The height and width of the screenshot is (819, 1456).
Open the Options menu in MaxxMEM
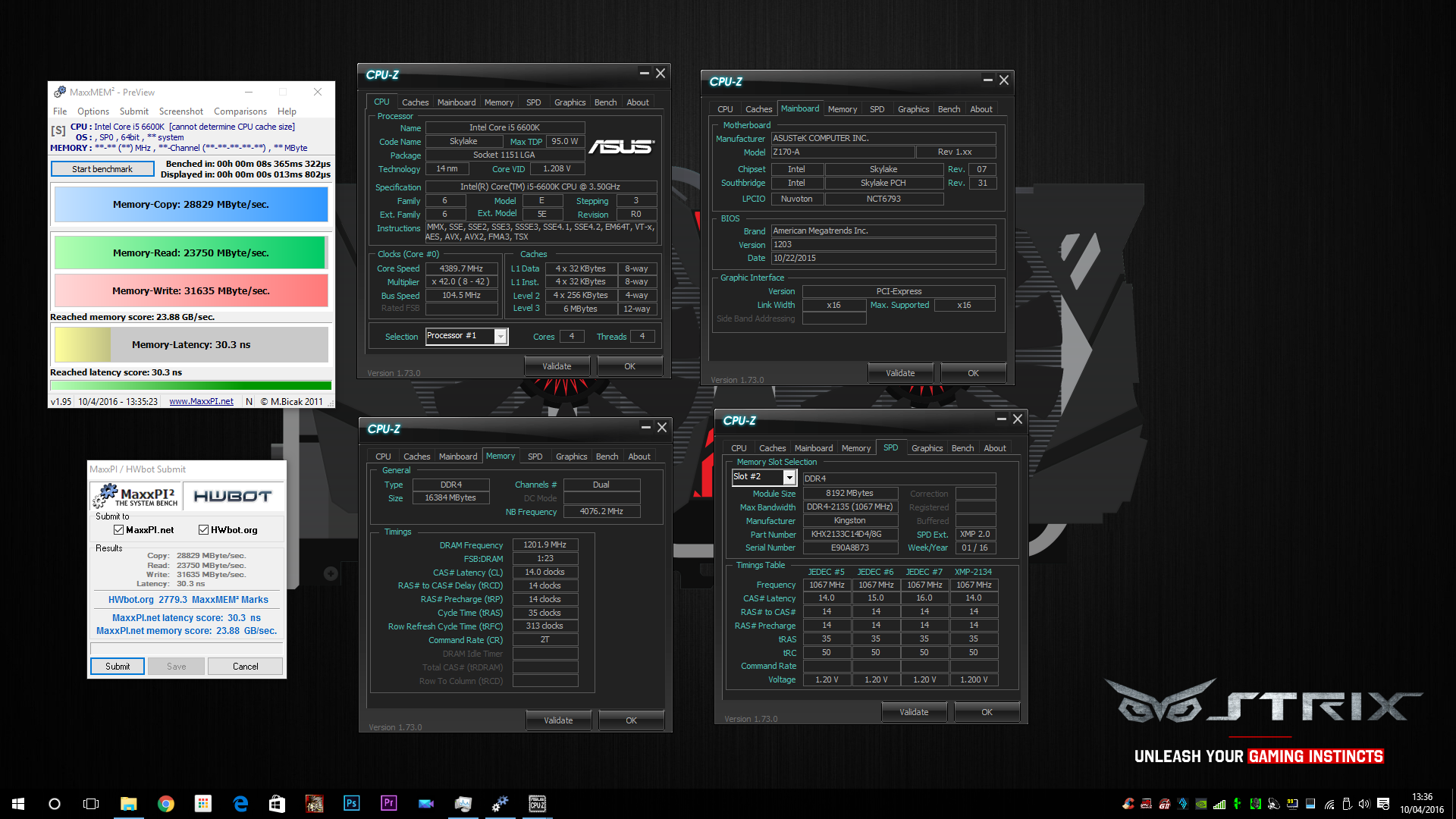pos(93,111)
